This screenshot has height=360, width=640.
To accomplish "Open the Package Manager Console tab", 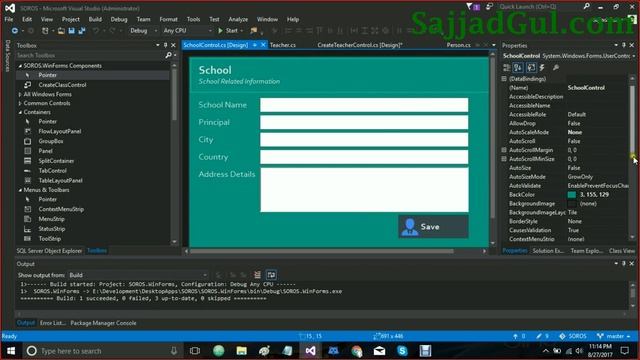I will [x=103, y=323].
